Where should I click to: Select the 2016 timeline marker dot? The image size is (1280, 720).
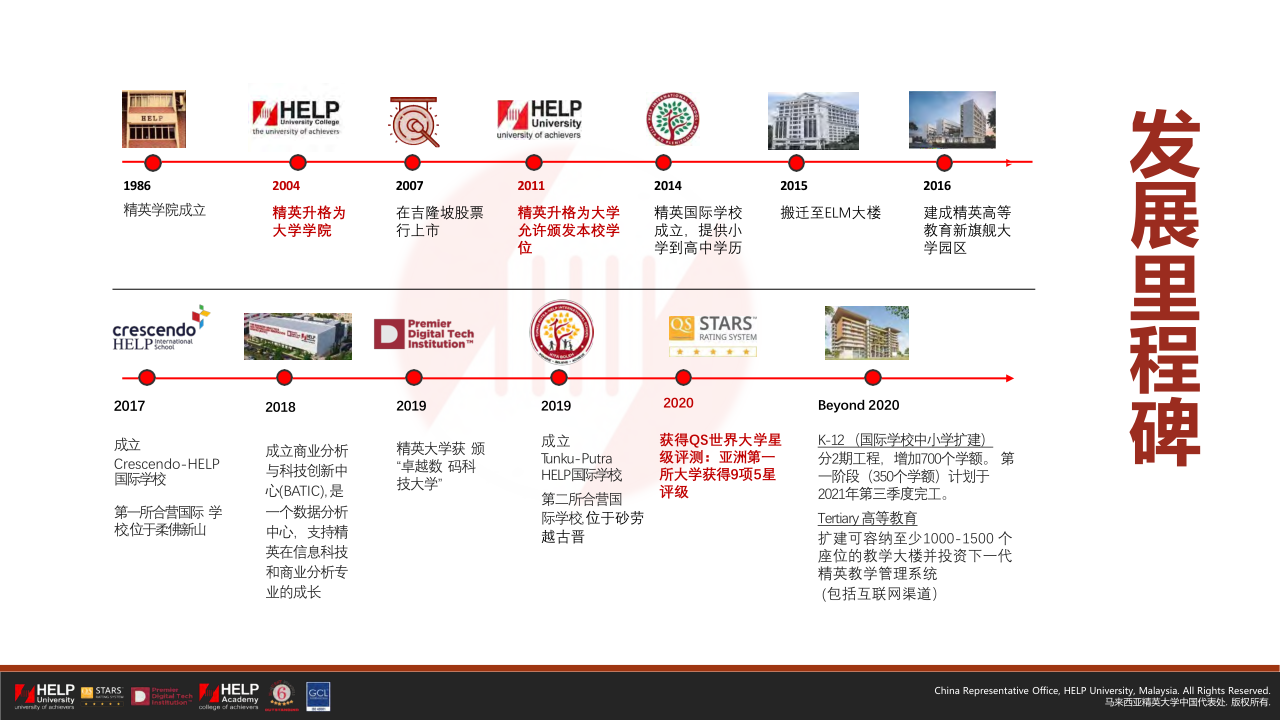[943, 162]
